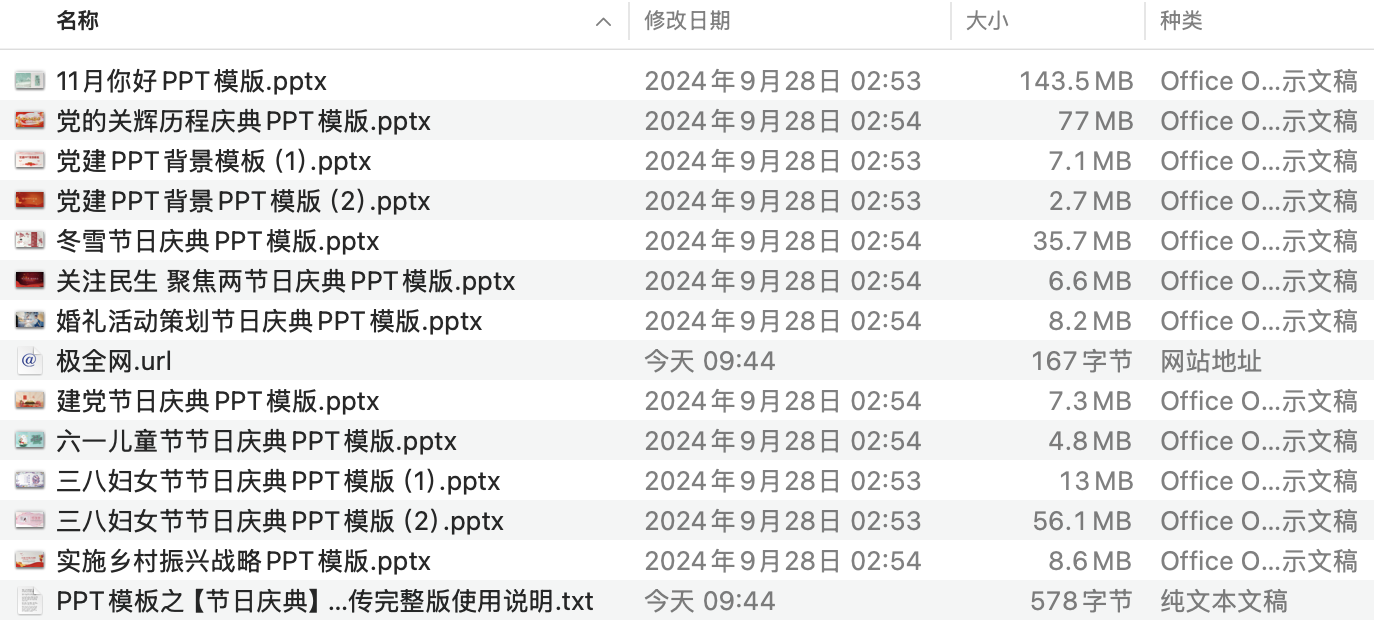Click the 极全网.url file name
Screen dimensions: 1374x638
[x=114, y=361]
